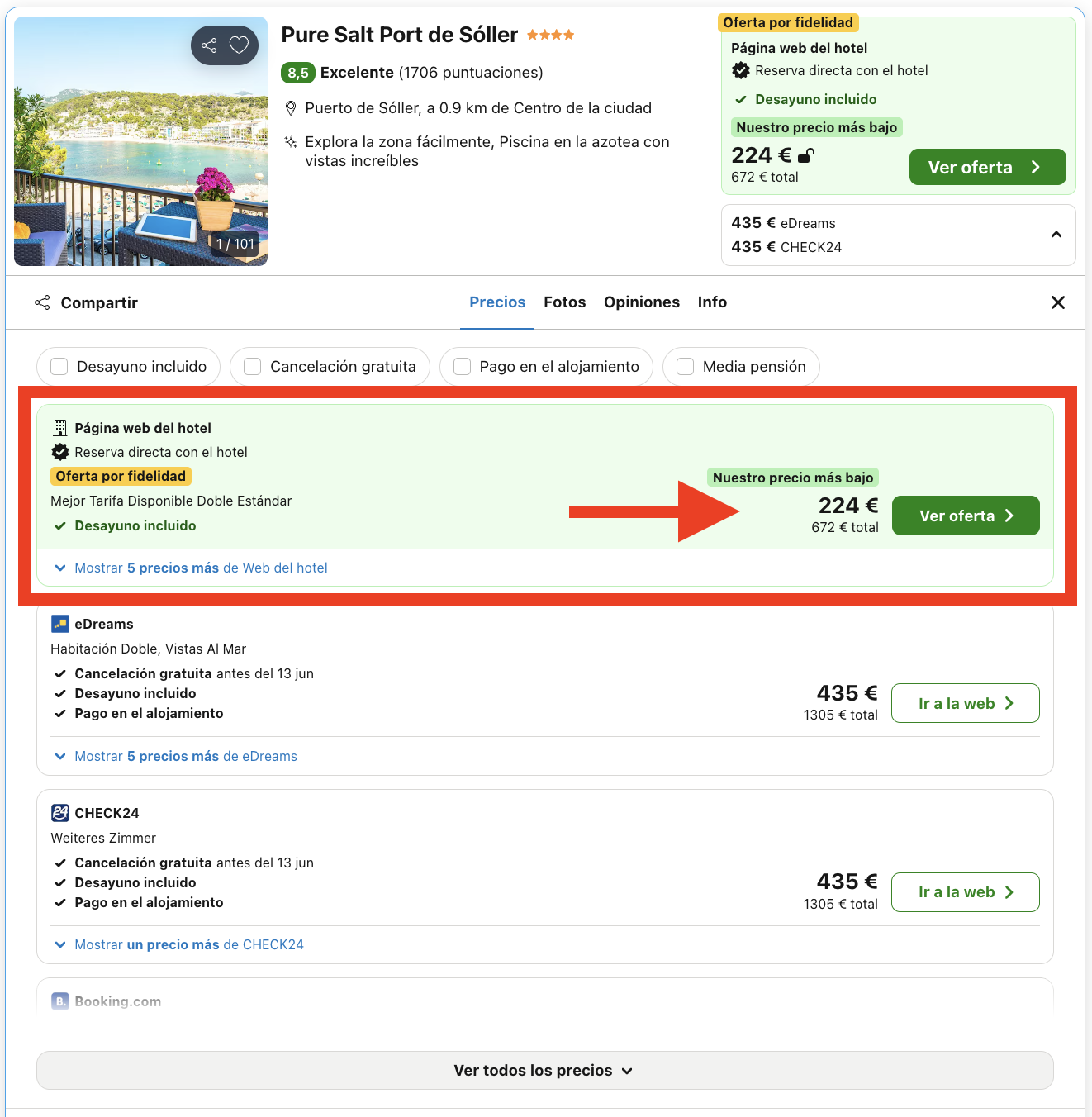Check the Cancelación gratuita filter
Image resolution: width=1092 pixels, height=1117 pixels.
tap(253, 367)
